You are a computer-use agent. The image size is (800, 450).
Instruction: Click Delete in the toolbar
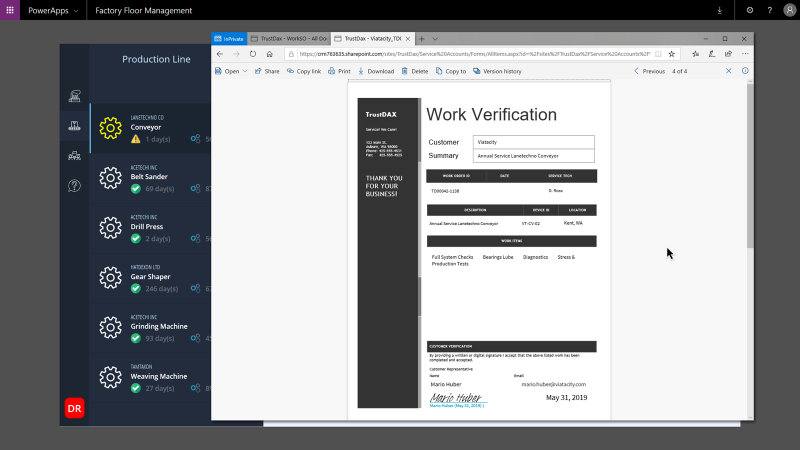[415, 71]
